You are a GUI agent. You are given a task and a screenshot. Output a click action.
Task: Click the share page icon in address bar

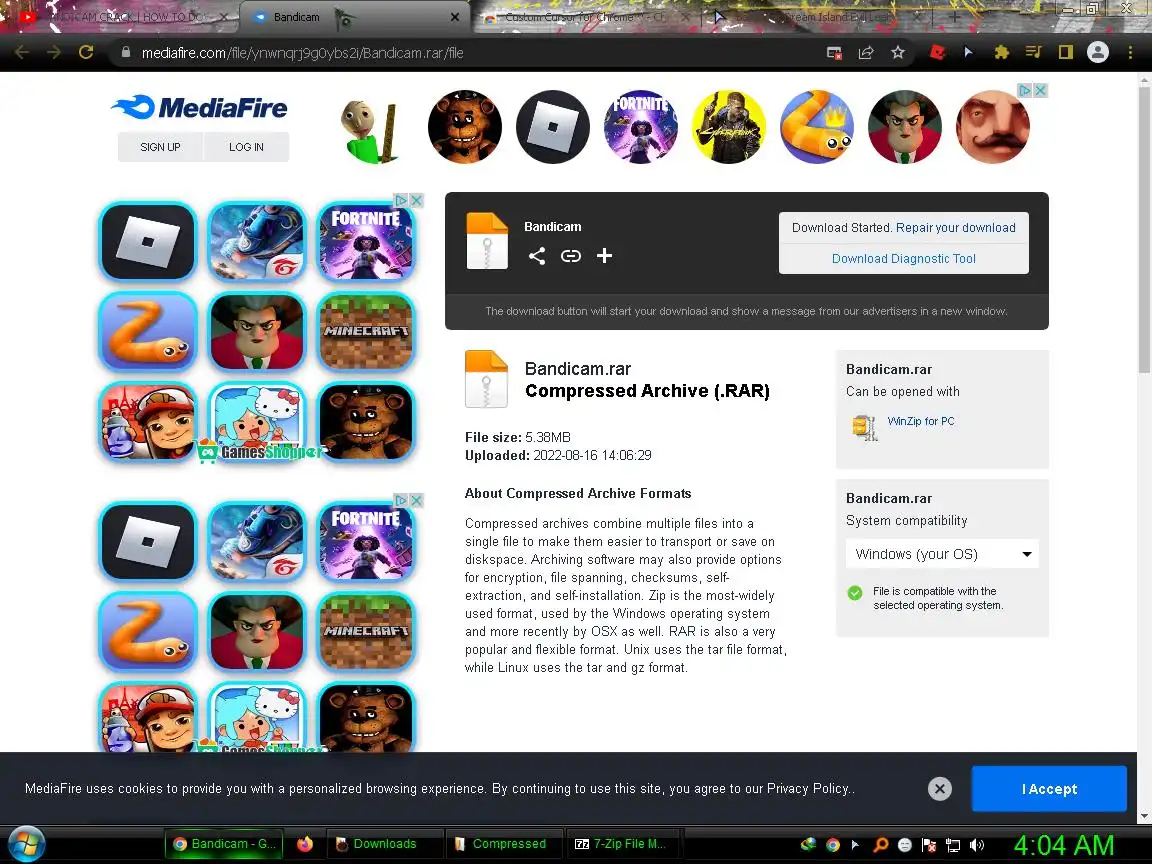pos(866,52)
